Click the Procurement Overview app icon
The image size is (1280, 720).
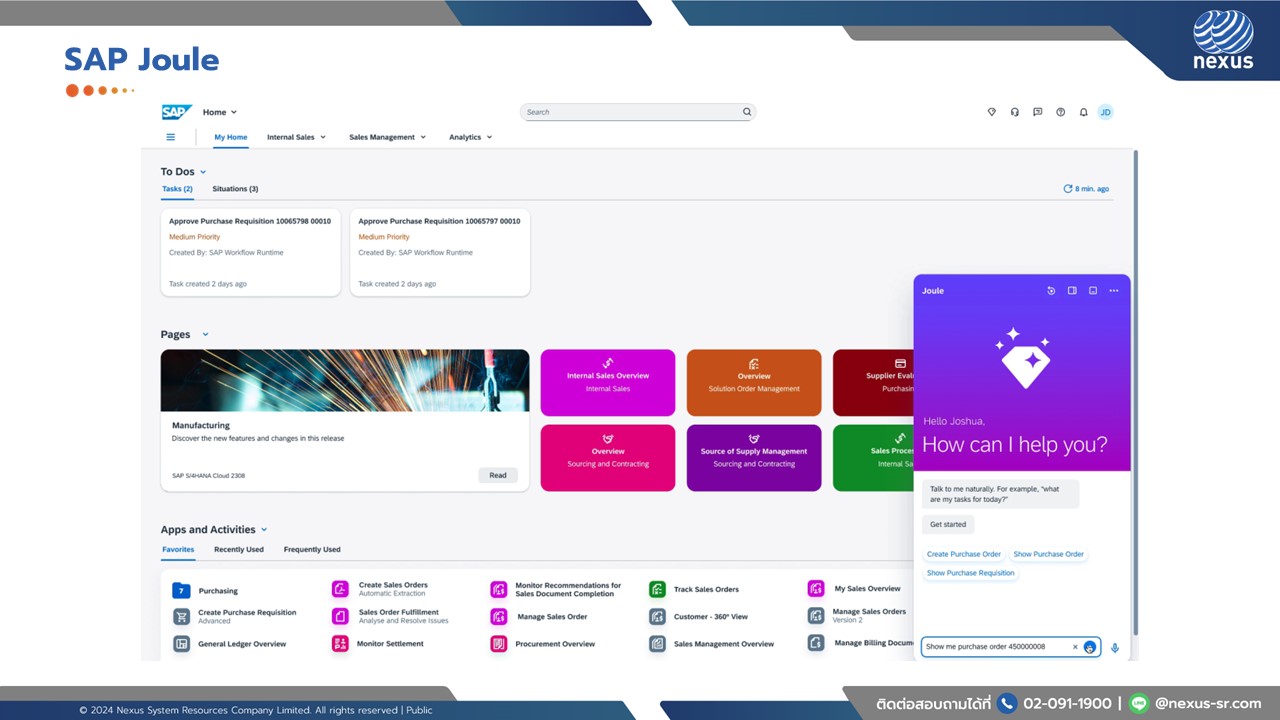tap(499, 644)
